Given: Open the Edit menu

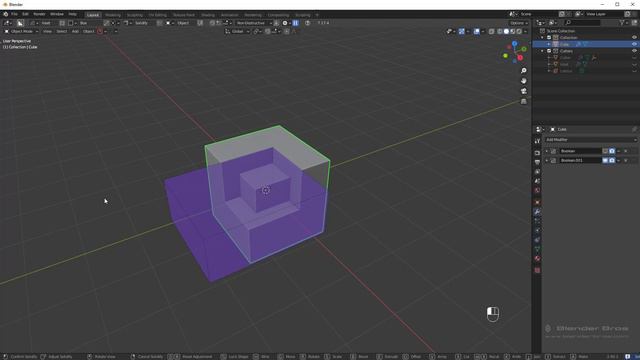Looking at the screenshot, I should point(25,14).
